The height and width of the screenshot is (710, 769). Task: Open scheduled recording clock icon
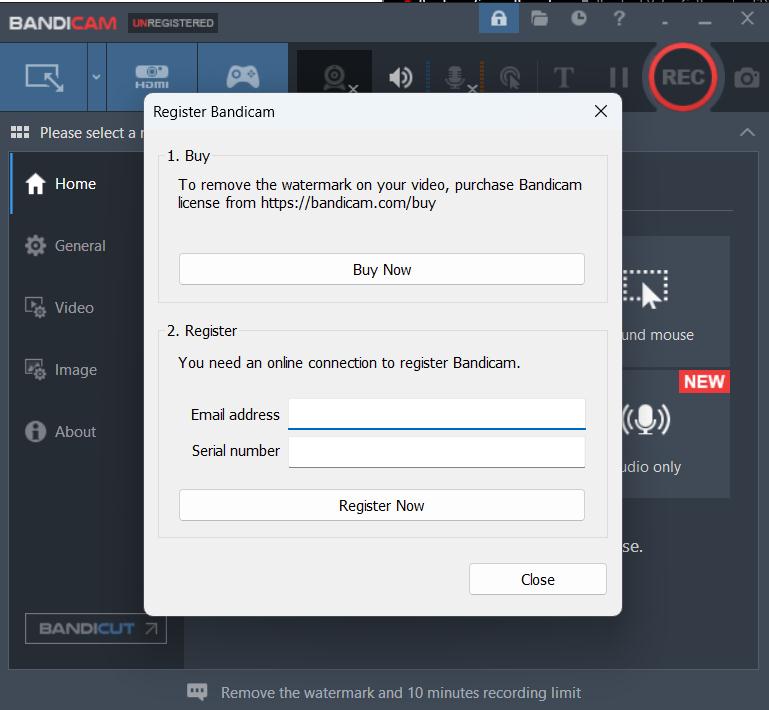[579, 19]
